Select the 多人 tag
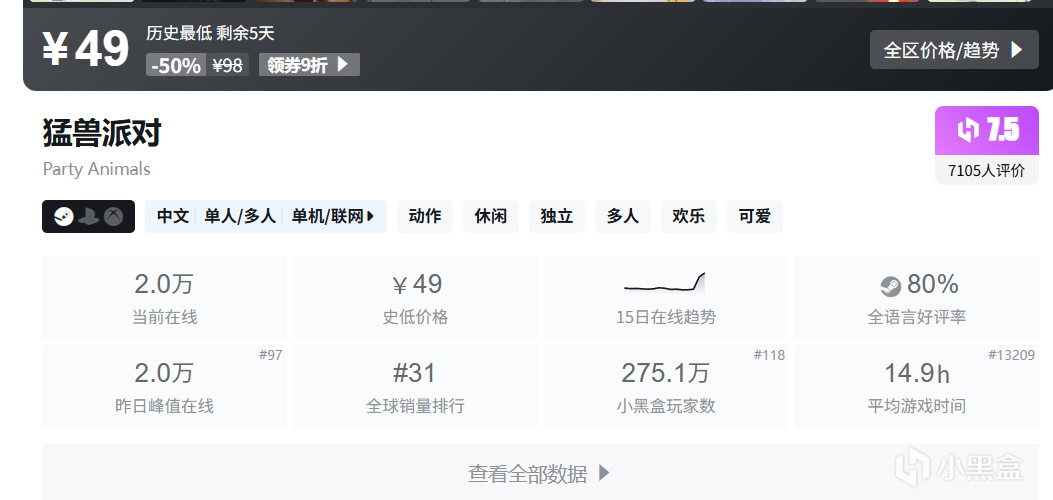Viewport: 1053px width, 500px height. pyautogui.click(x=623, y=216)
